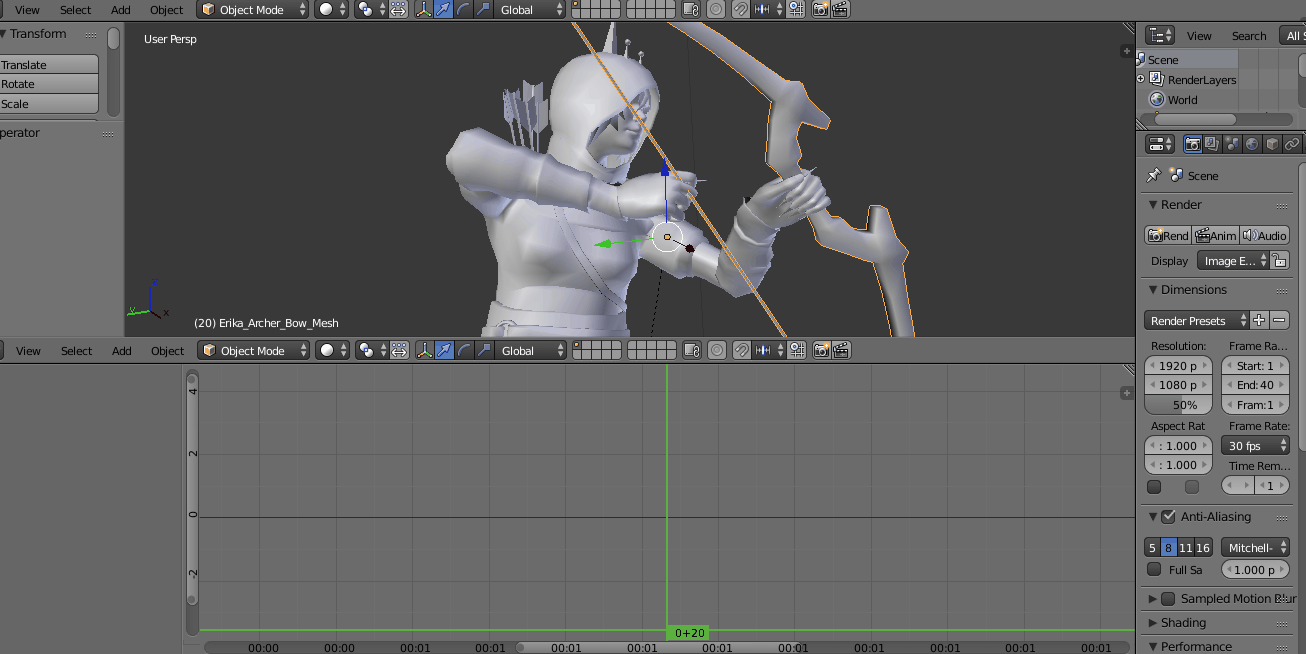Open the Object Mode dropdown
1306x654 pixels.
pos(250,9)
